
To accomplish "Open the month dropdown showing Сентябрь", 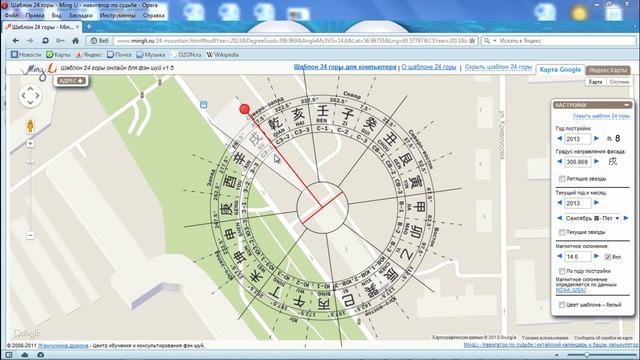I will tap(592, 218).
